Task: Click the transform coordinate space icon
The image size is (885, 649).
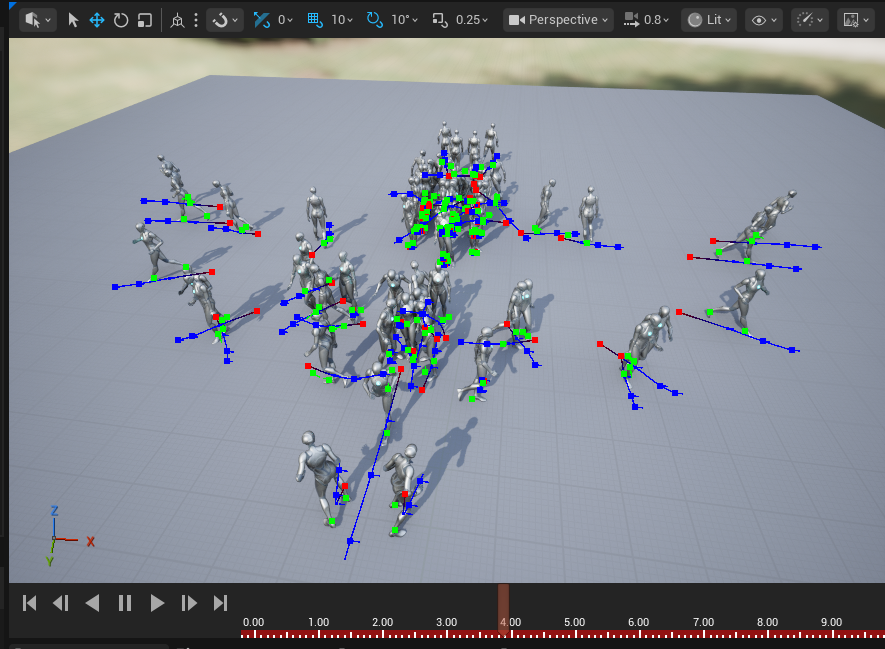Action: [x=178, y=20]
